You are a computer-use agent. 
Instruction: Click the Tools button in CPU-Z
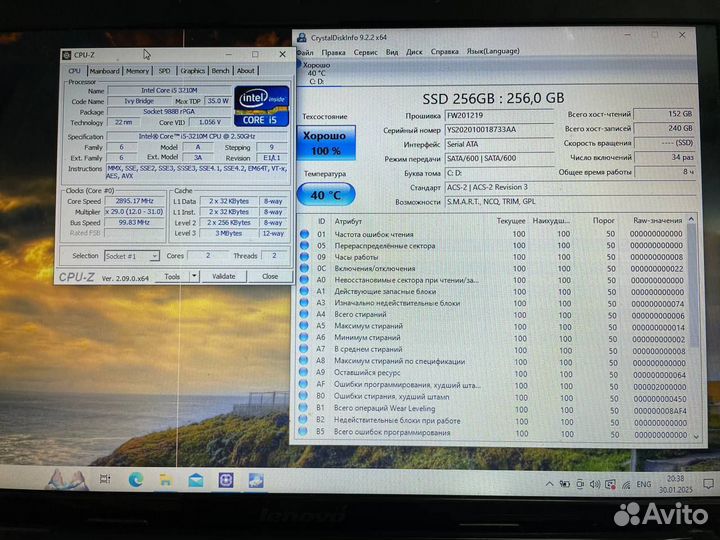click(172, 276)
